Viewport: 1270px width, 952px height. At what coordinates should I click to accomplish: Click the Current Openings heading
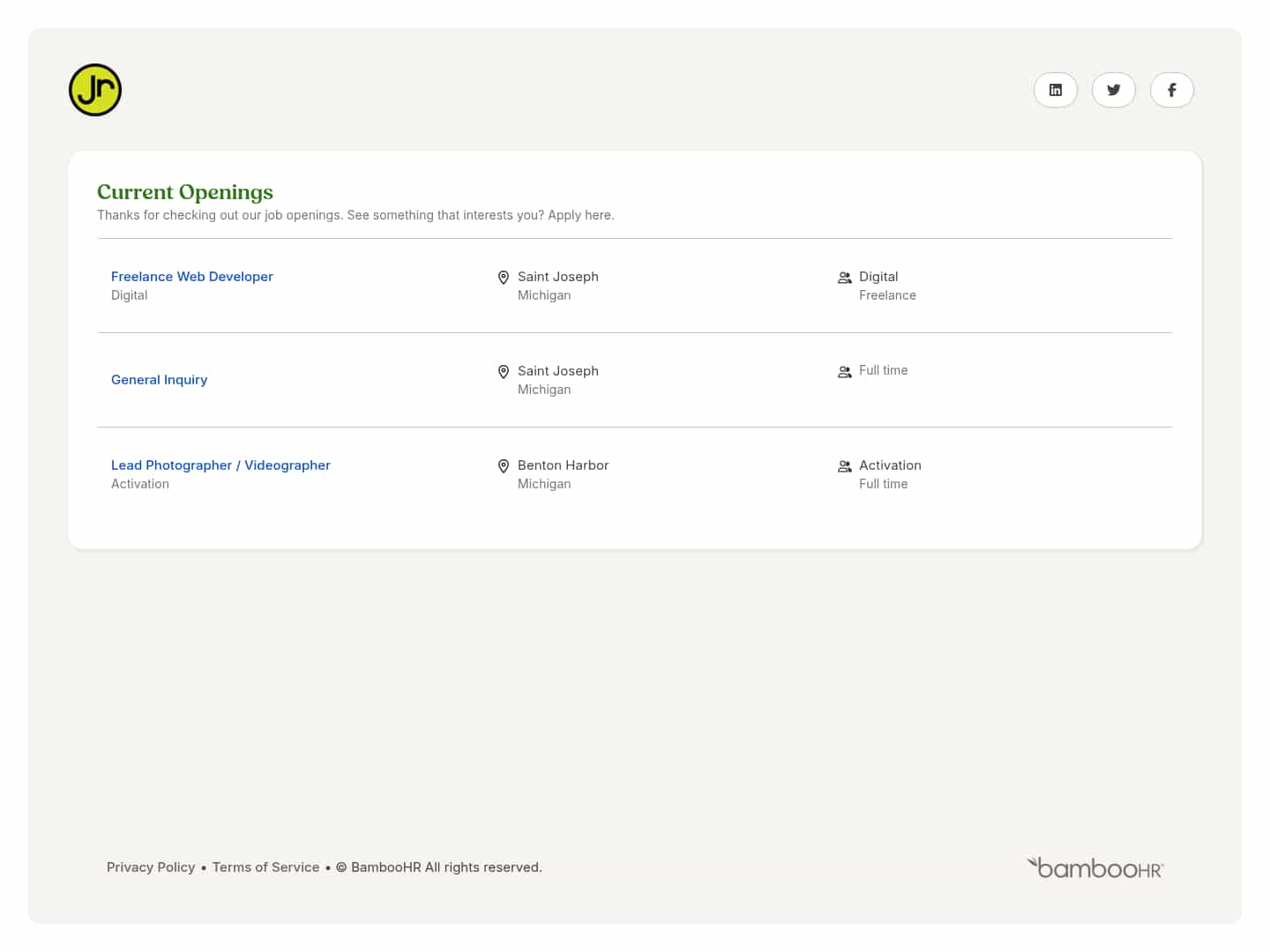[x=184, y=192]
